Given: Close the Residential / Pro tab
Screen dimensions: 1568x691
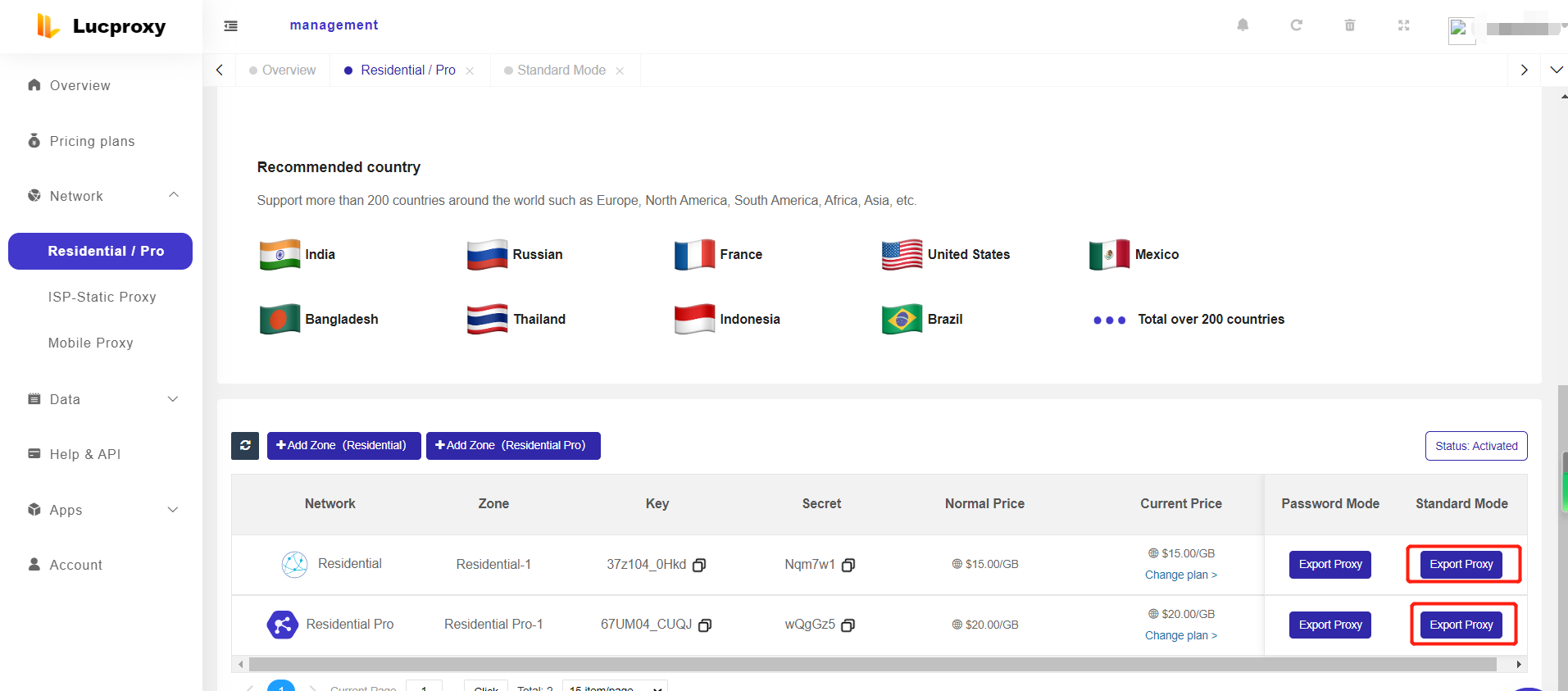Looking at the screenshot, I should (x=470, y=71).
